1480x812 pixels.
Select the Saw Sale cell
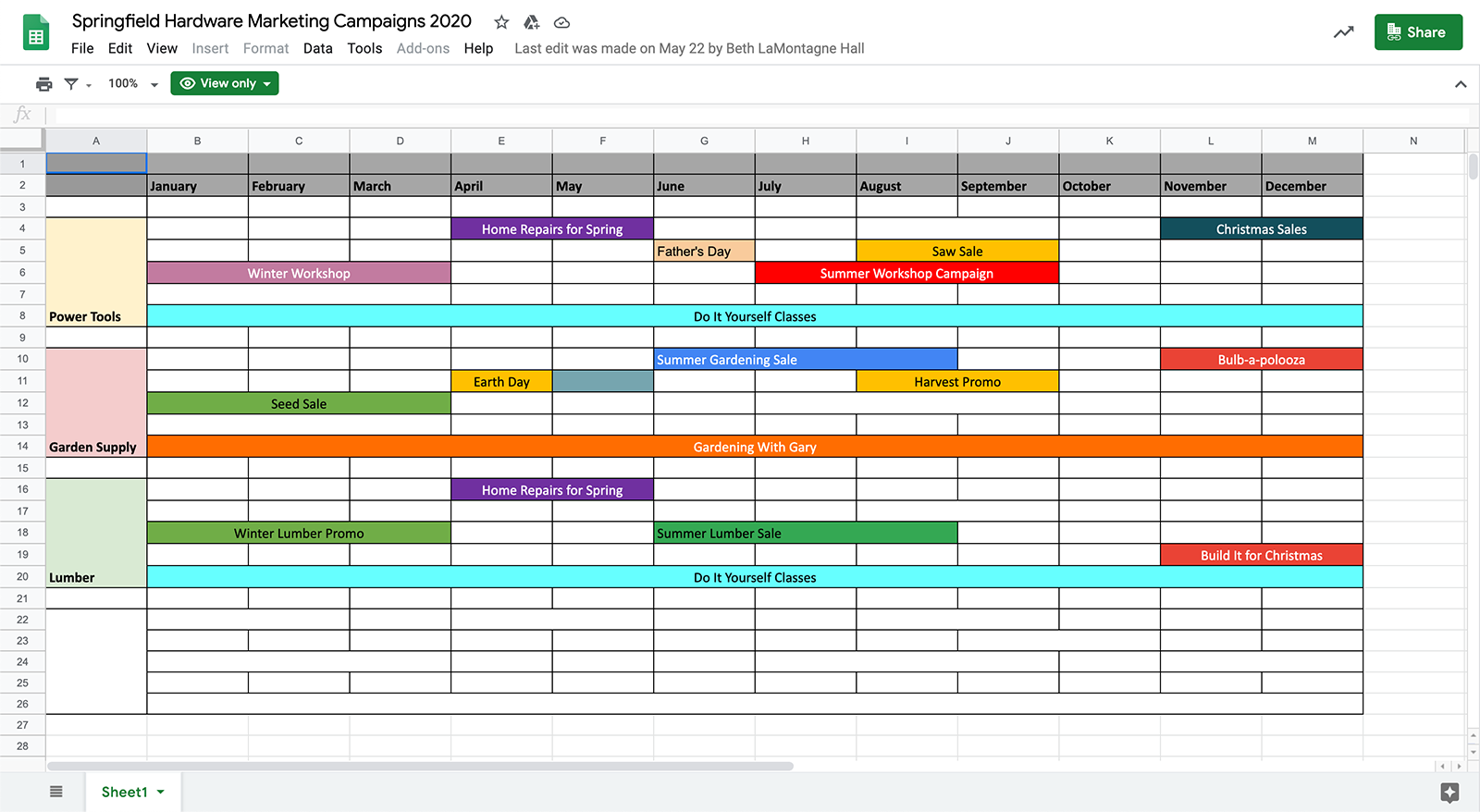tap(957, 251)
